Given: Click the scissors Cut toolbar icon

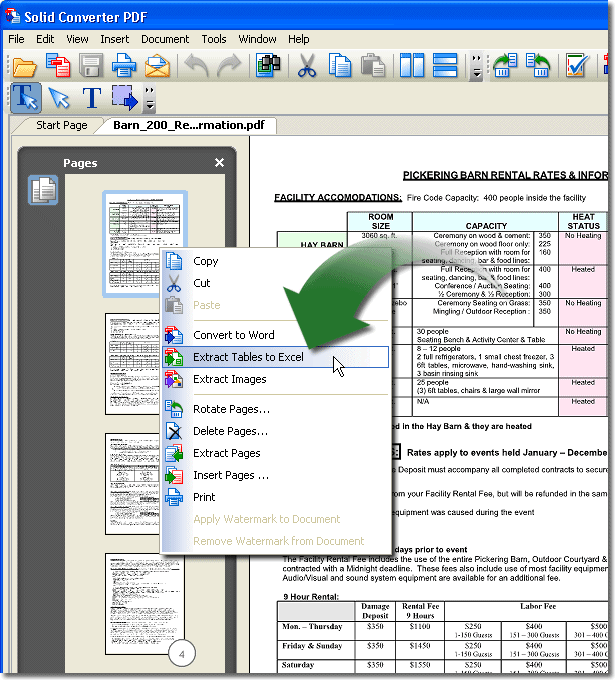Looking at the screenshot, I should click(307, 66).
